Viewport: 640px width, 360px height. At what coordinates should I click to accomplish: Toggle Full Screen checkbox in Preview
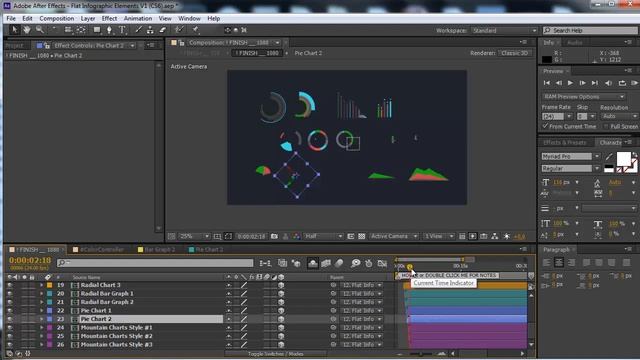[606, 127]
